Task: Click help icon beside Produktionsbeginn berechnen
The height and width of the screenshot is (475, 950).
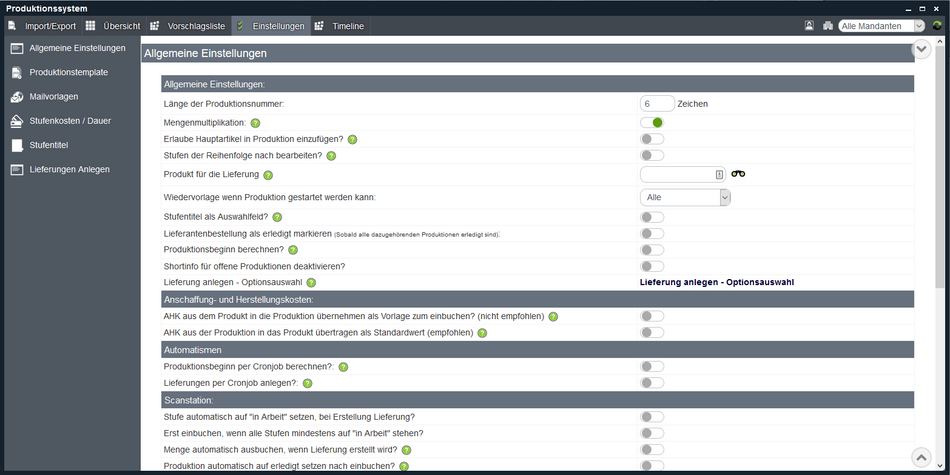Action: coord(293,250)
